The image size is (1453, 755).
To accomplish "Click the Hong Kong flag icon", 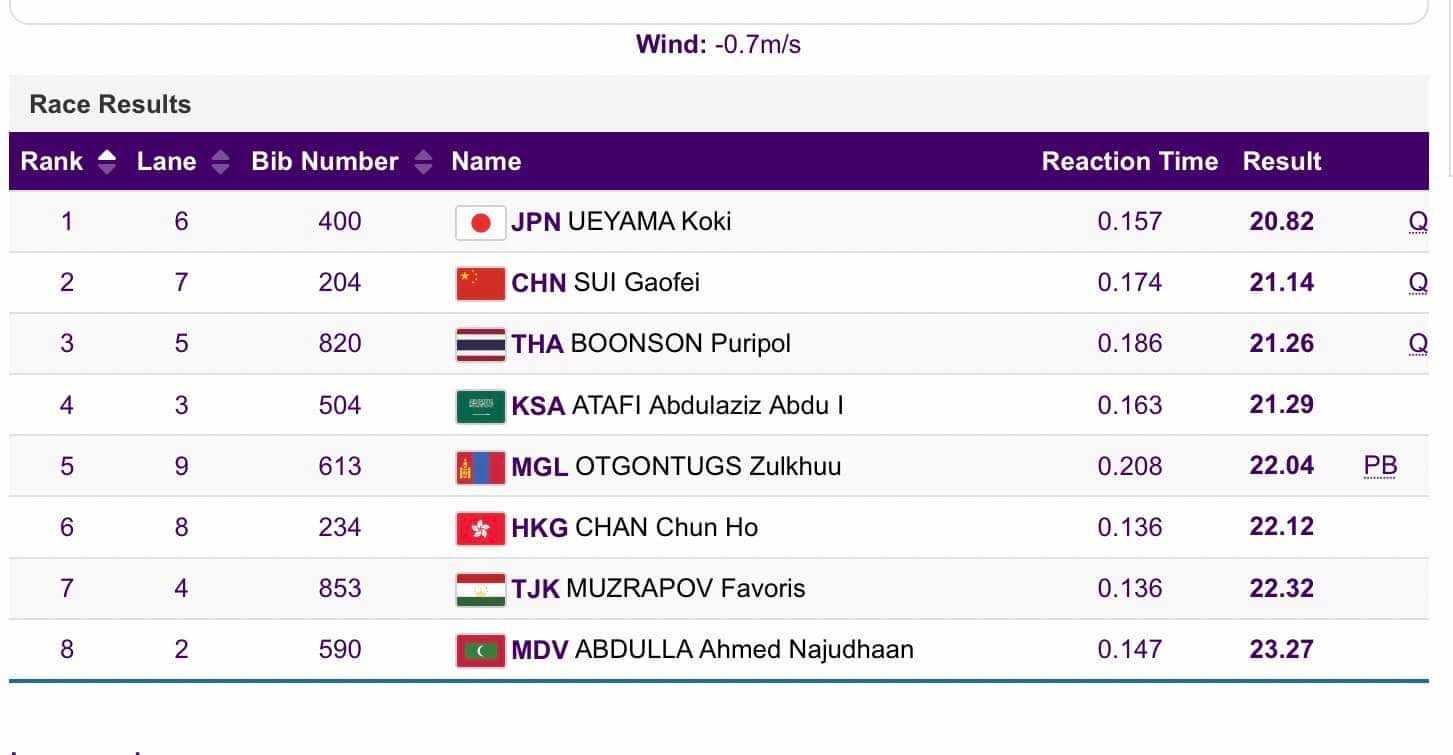I will click(480, 528).
